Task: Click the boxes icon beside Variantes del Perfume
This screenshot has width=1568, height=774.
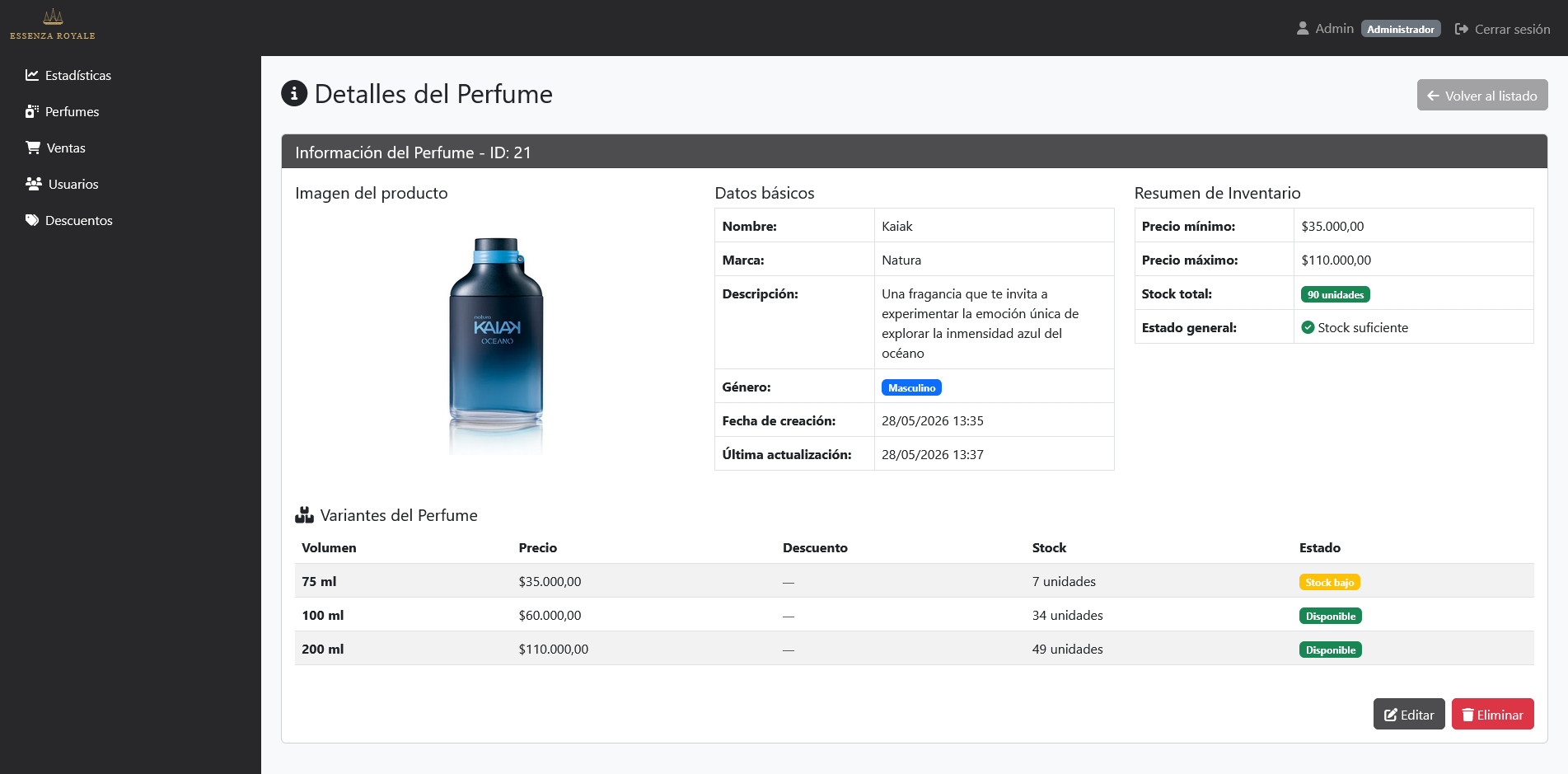Action: point(304,515)
